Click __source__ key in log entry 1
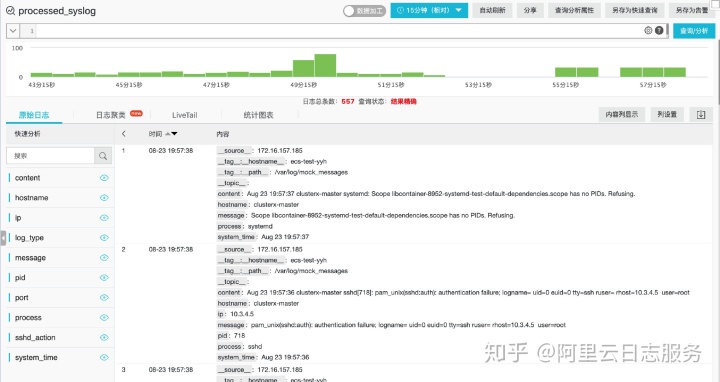720x382 pixels. pos(235,151)
